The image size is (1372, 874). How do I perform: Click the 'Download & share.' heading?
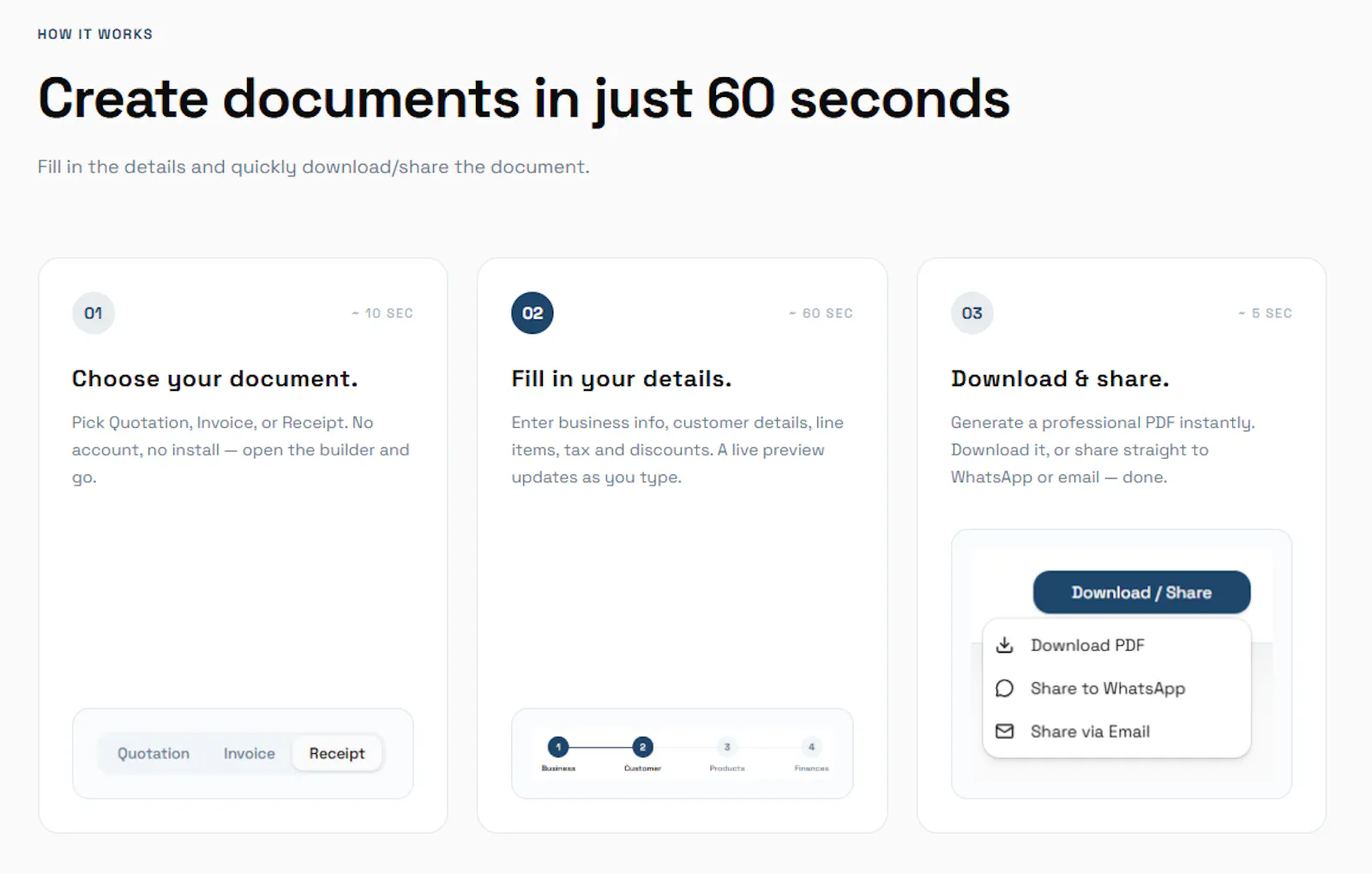(1060, 379)
